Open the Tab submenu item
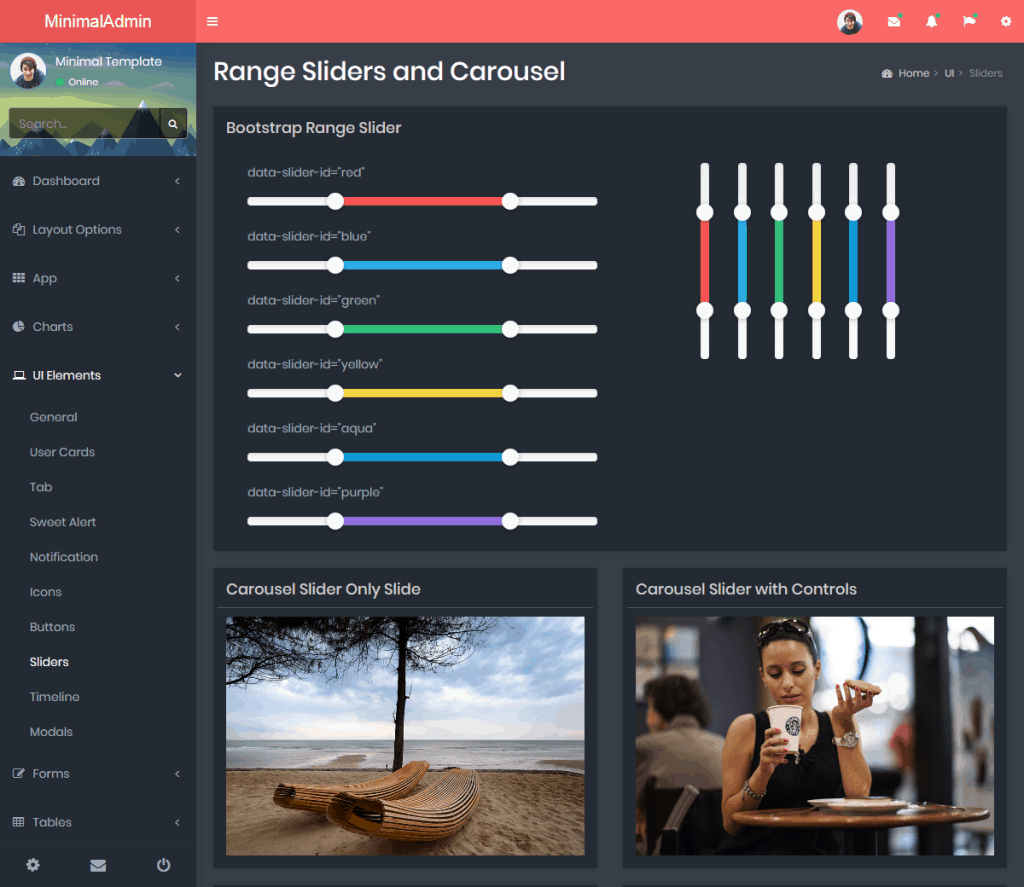The width and height of the screenshot is (1024, 887). [40, 487]
